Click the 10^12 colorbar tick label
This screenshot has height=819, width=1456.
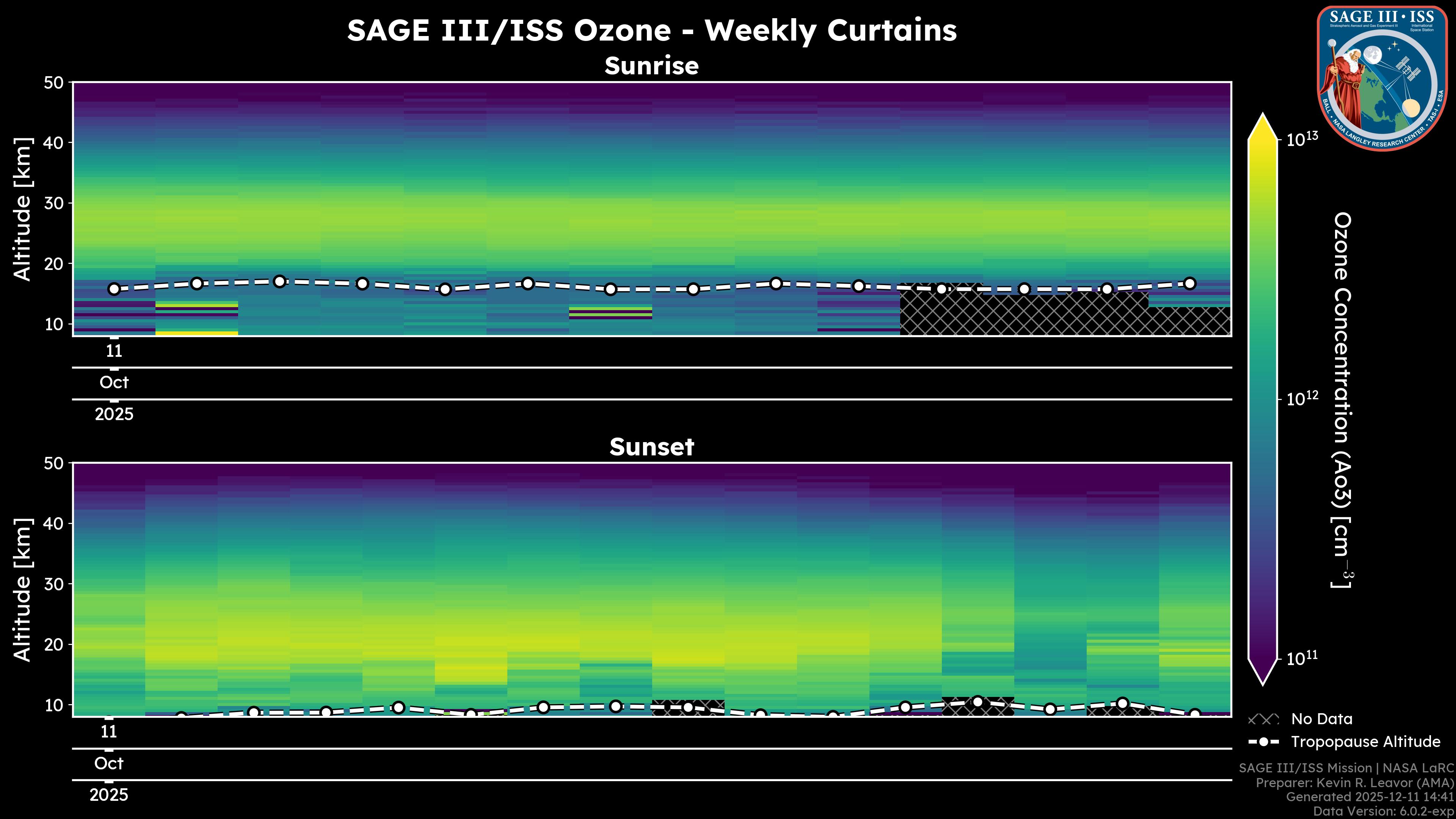1302,399
